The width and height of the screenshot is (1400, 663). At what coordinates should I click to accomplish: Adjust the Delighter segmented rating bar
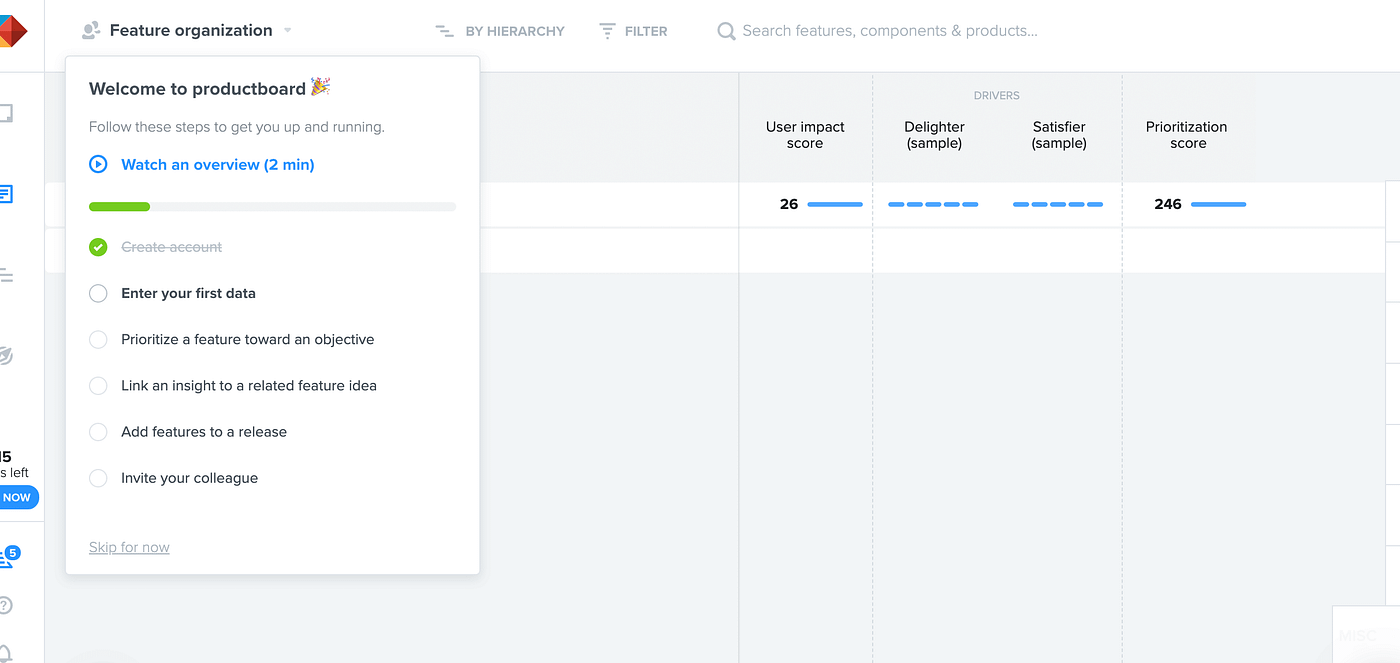[933, 204]
